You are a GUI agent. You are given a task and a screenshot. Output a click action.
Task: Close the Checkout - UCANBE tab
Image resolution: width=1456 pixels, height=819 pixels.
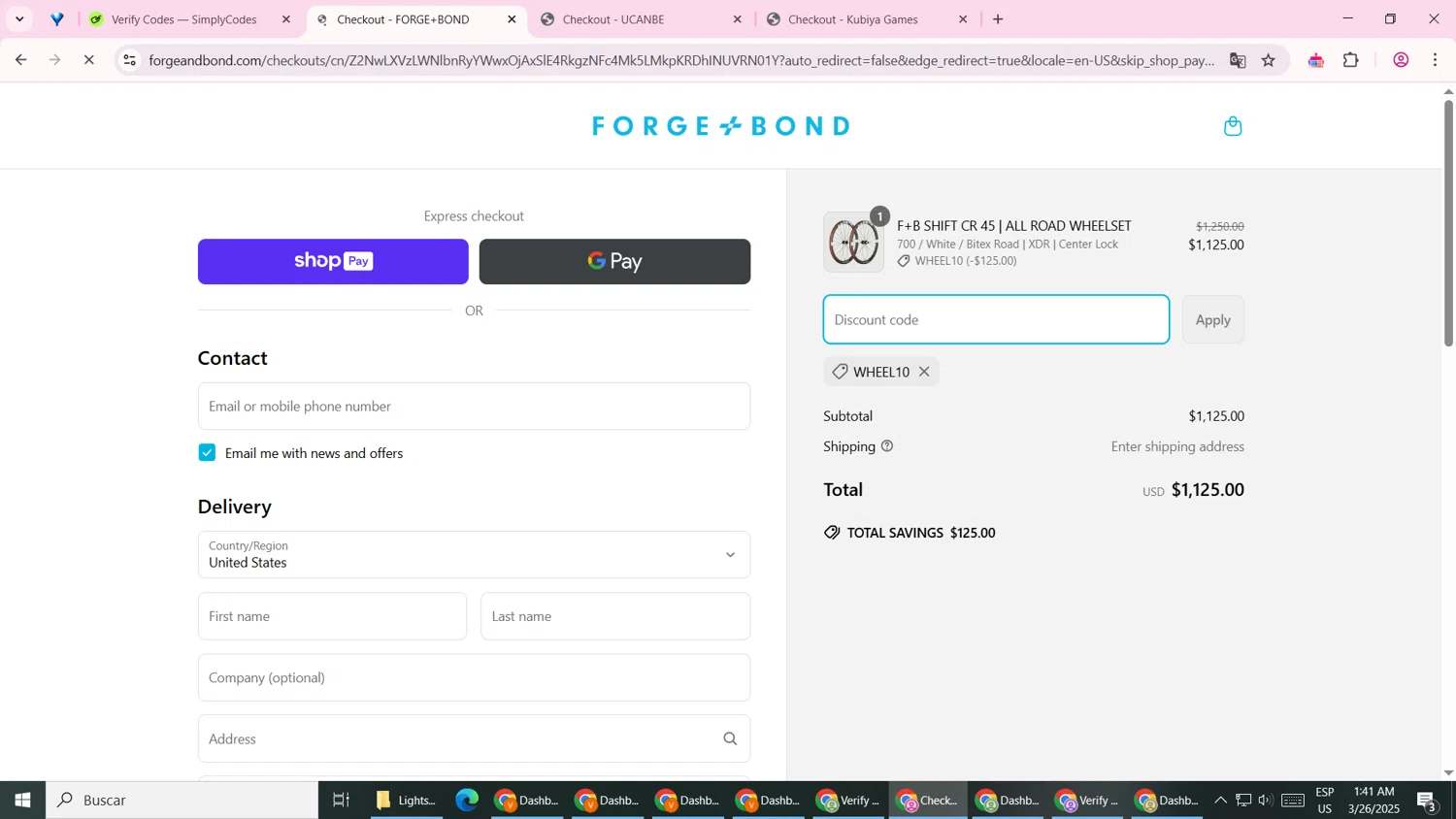738,19
